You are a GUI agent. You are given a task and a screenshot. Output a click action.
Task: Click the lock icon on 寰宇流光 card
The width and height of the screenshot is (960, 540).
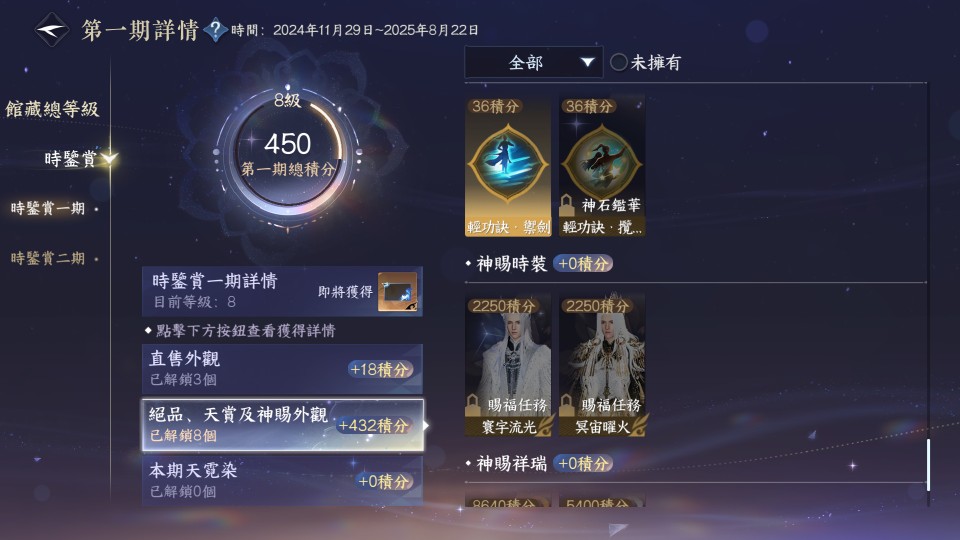[473, 404]
